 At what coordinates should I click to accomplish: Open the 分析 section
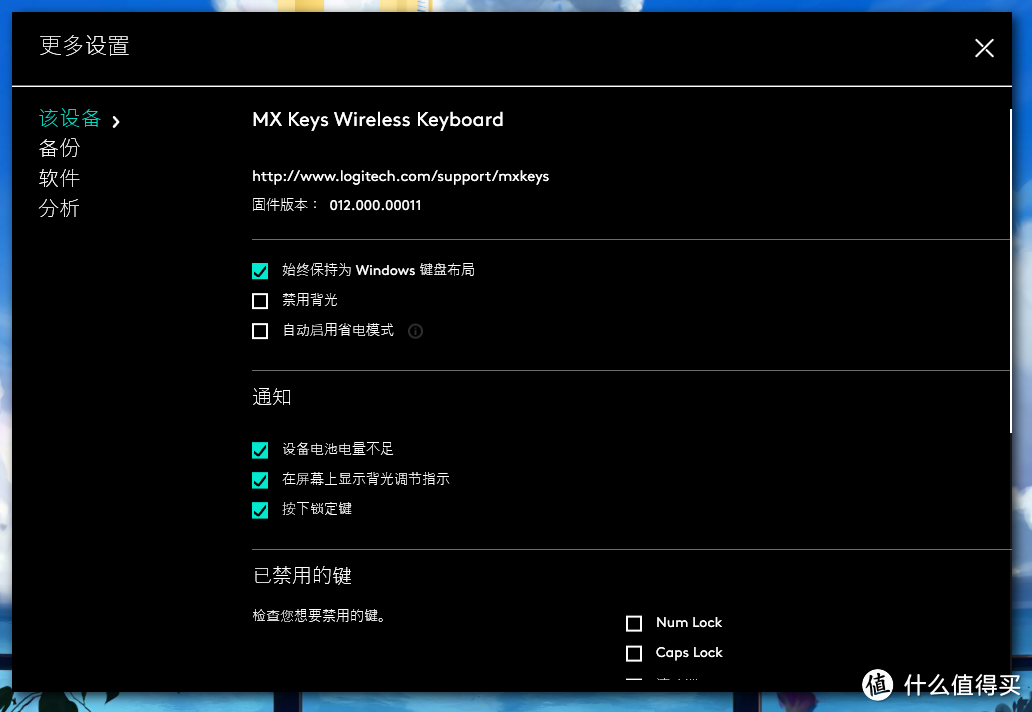59,208
